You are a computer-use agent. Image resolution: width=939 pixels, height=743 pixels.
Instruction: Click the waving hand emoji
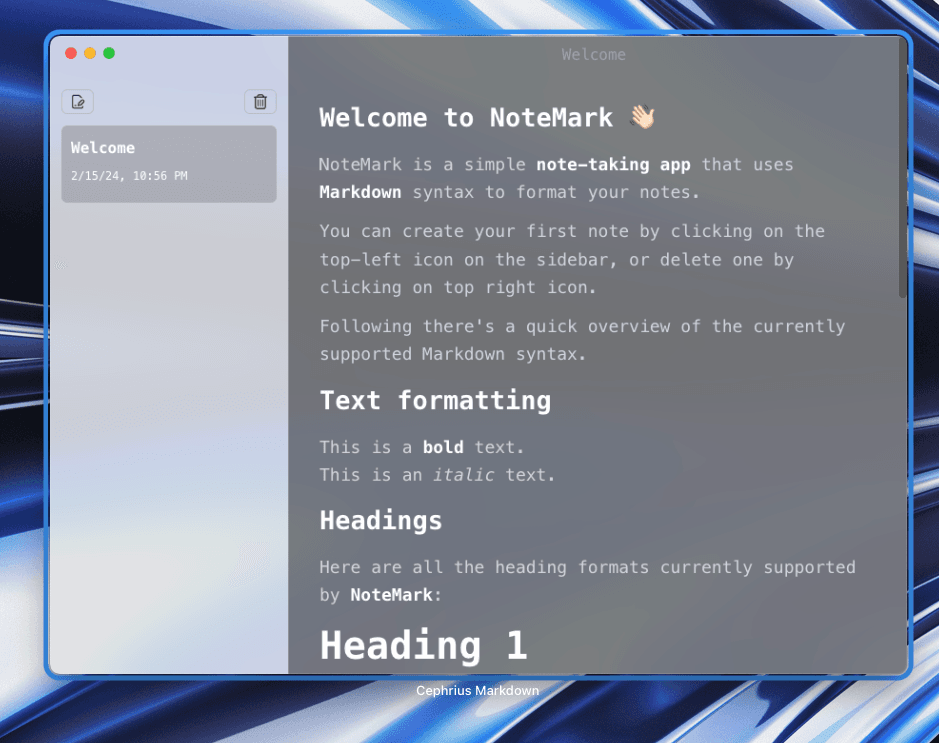[x=643, y=117]
